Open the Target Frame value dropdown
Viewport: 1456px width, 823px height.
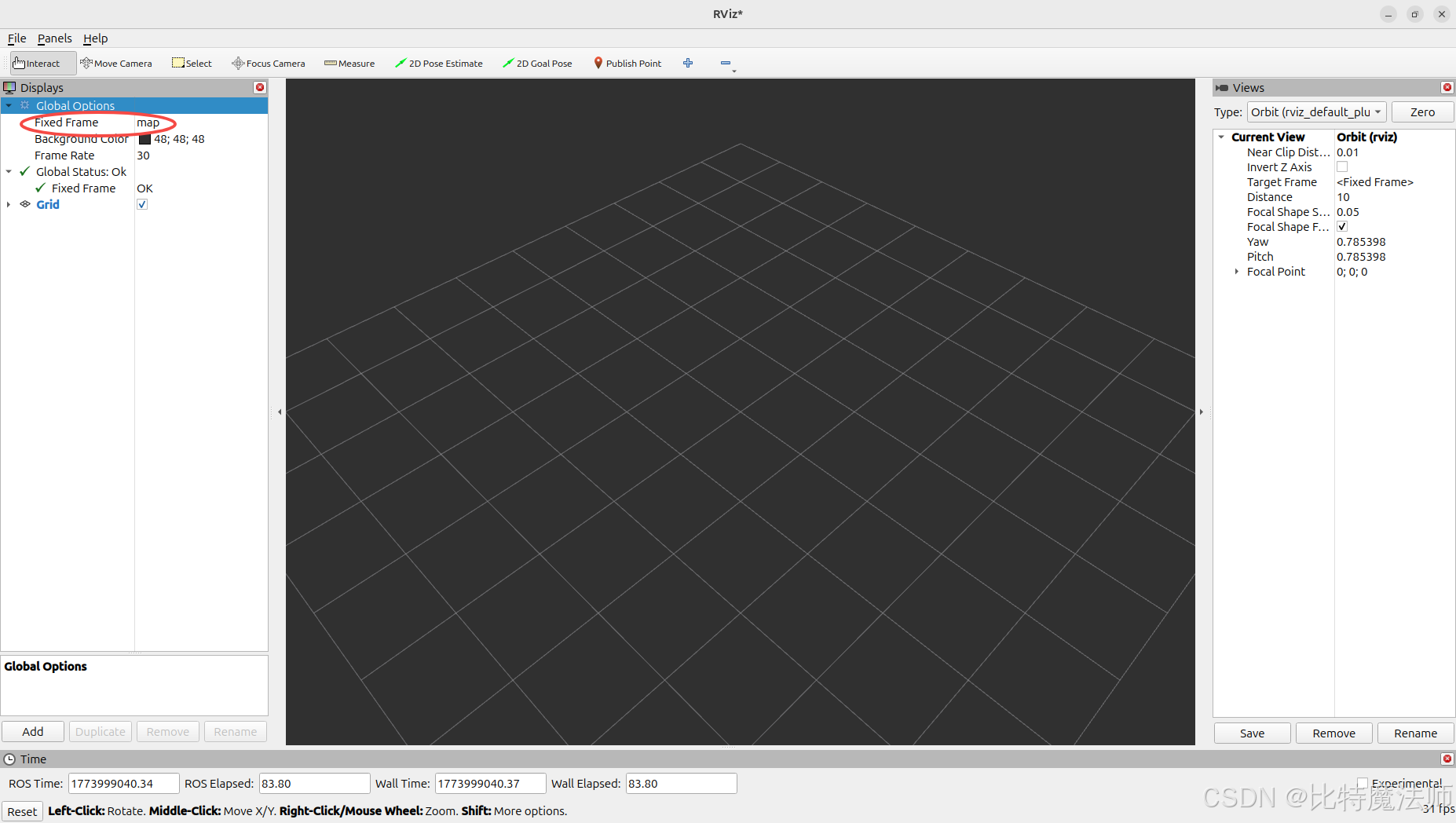[x=1394, y=182]
